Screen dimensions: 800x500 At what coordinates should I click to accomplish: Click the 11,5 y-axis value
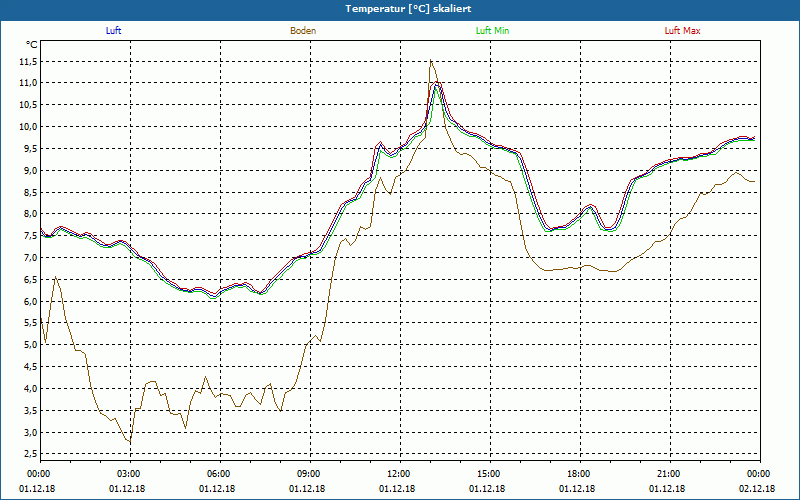[x=28, y=61]
